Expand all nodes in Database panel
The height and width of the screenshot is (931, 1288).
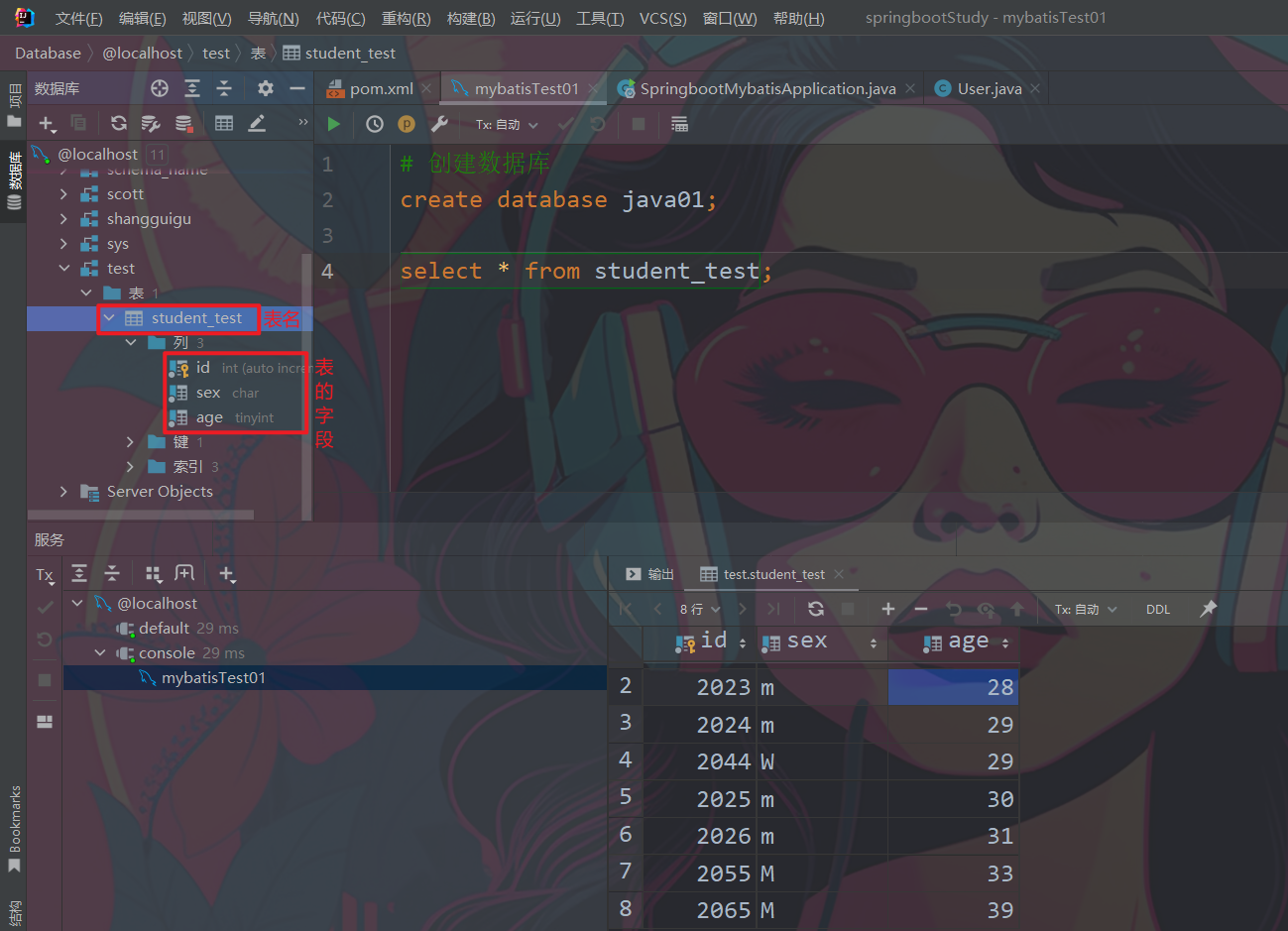(x=192, y=88)
